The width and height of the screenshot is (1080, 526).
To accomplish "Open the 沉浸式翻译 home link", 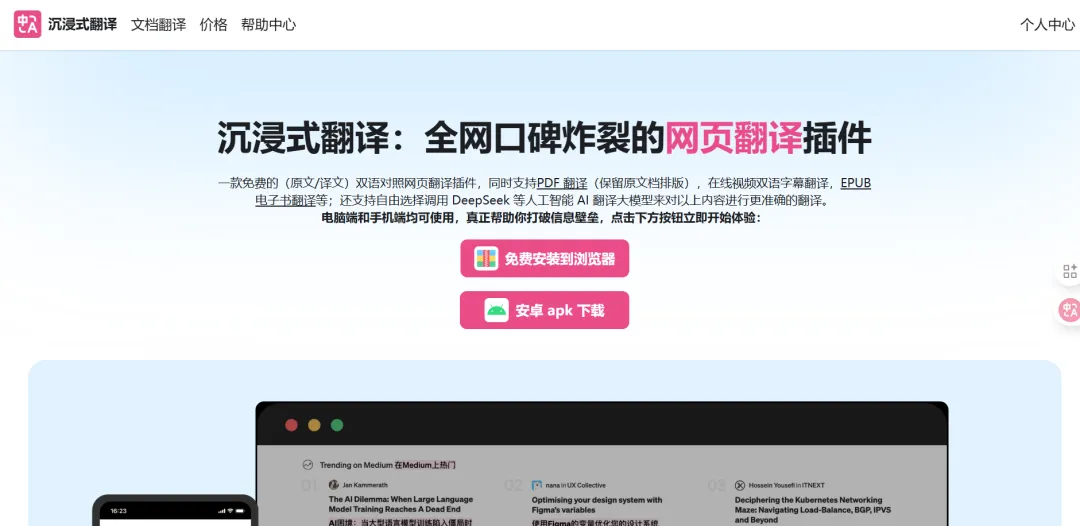I will [x=82, y=24].
